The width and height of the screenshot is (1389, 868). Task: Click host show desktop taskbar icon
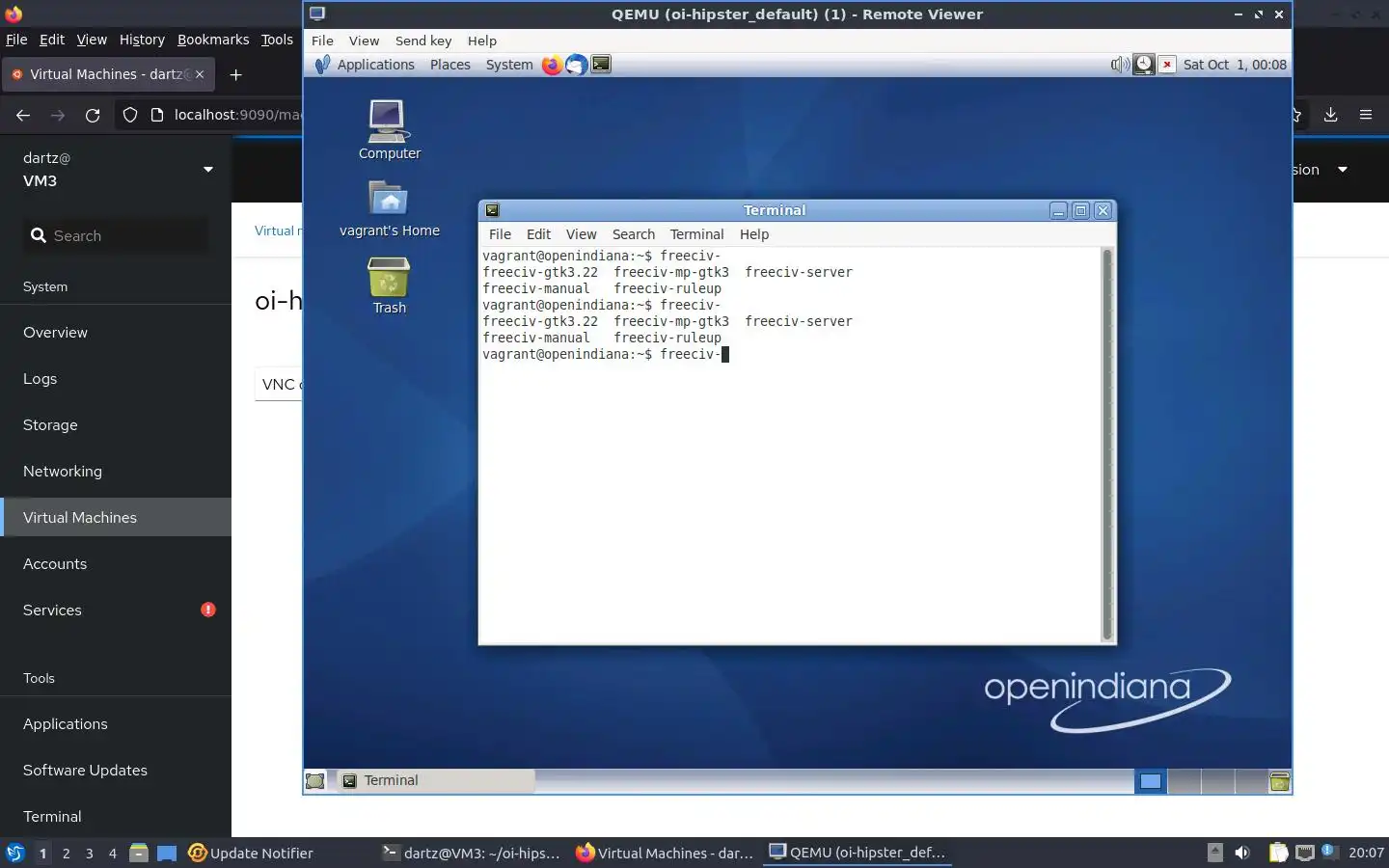point(167,853)
